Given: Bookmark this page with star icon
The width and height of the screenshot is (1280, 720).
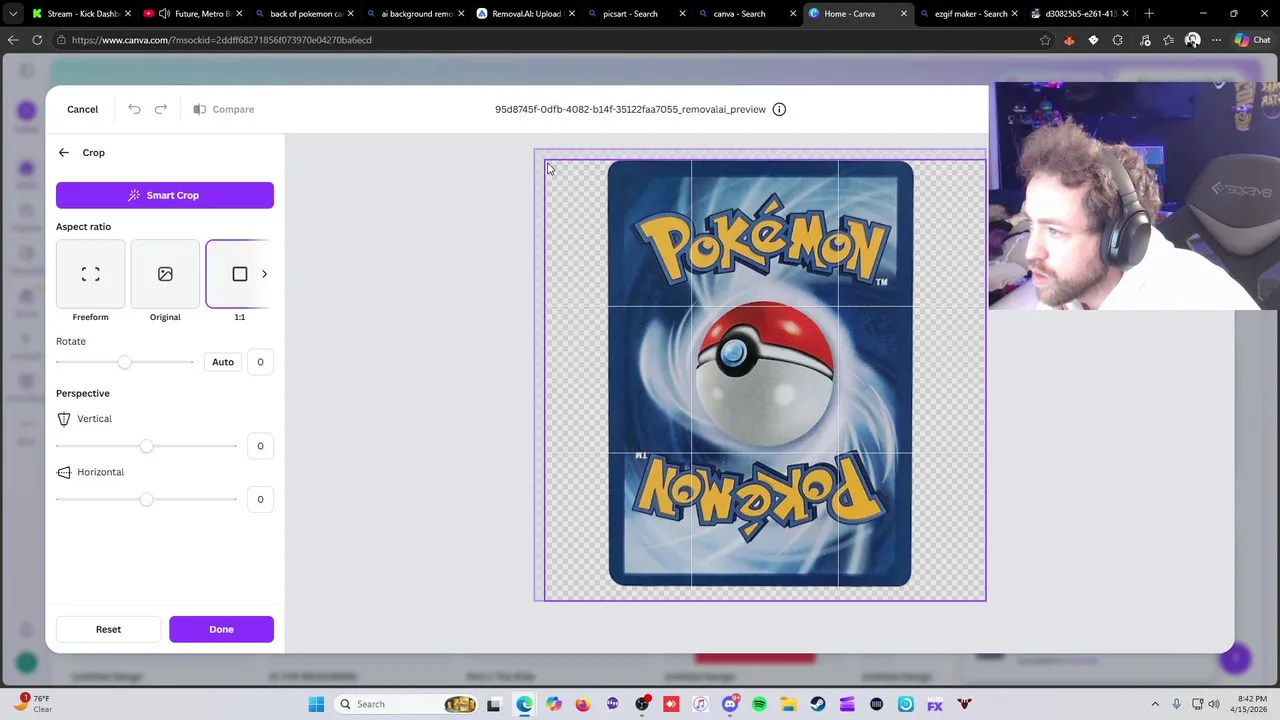Looking at the screenshot, I should click(x=1045, y=40).
